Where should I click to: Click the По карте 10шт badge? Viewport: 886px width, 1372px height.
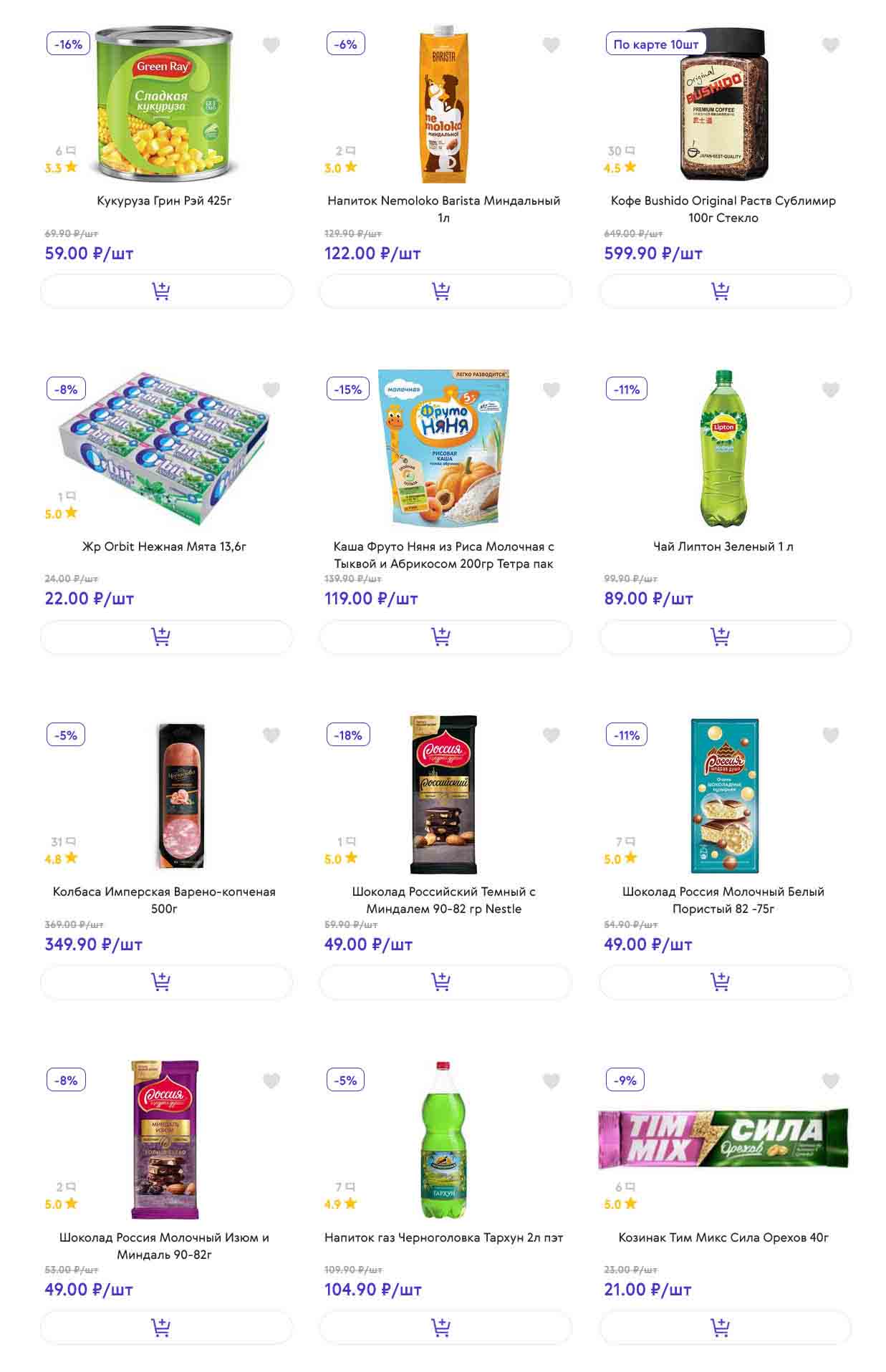click(x=655, y=44)
